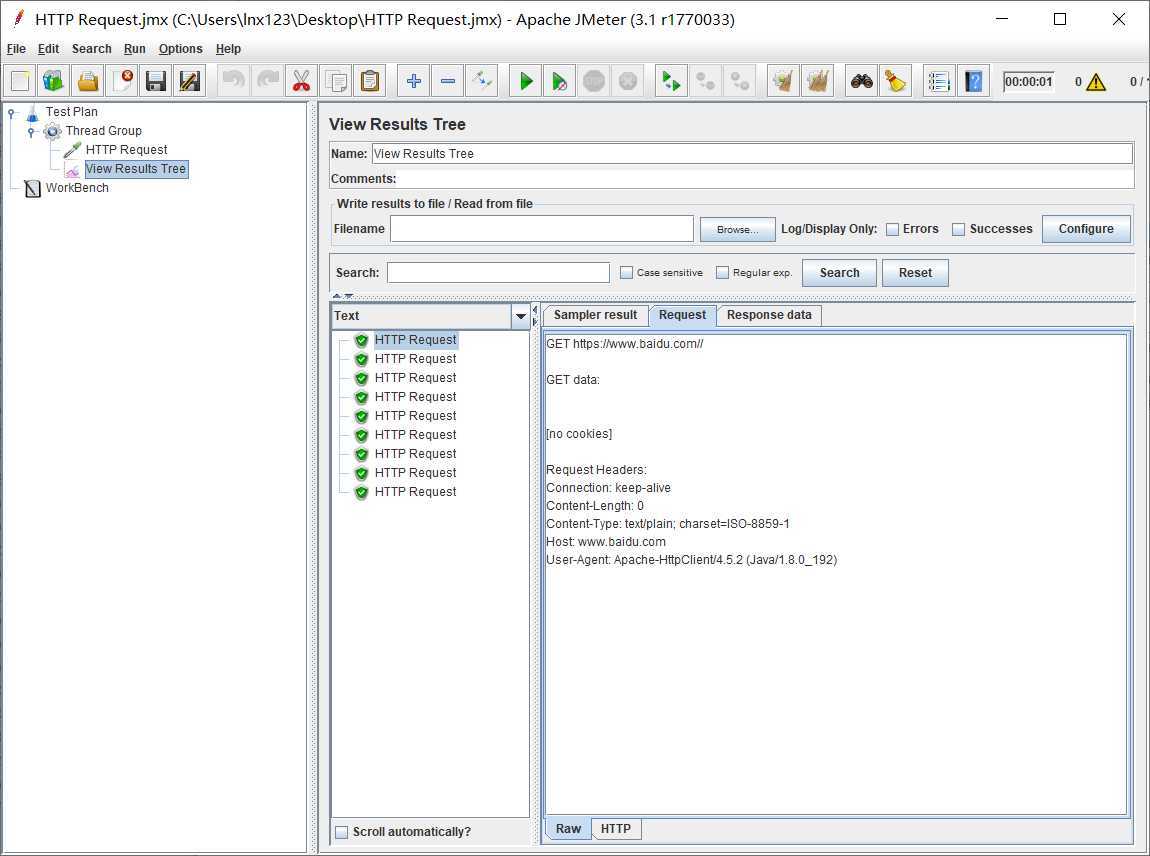This screenshot has height=856, width=1150.
Task: Click the Cut scissors icon
Action: 301,81
